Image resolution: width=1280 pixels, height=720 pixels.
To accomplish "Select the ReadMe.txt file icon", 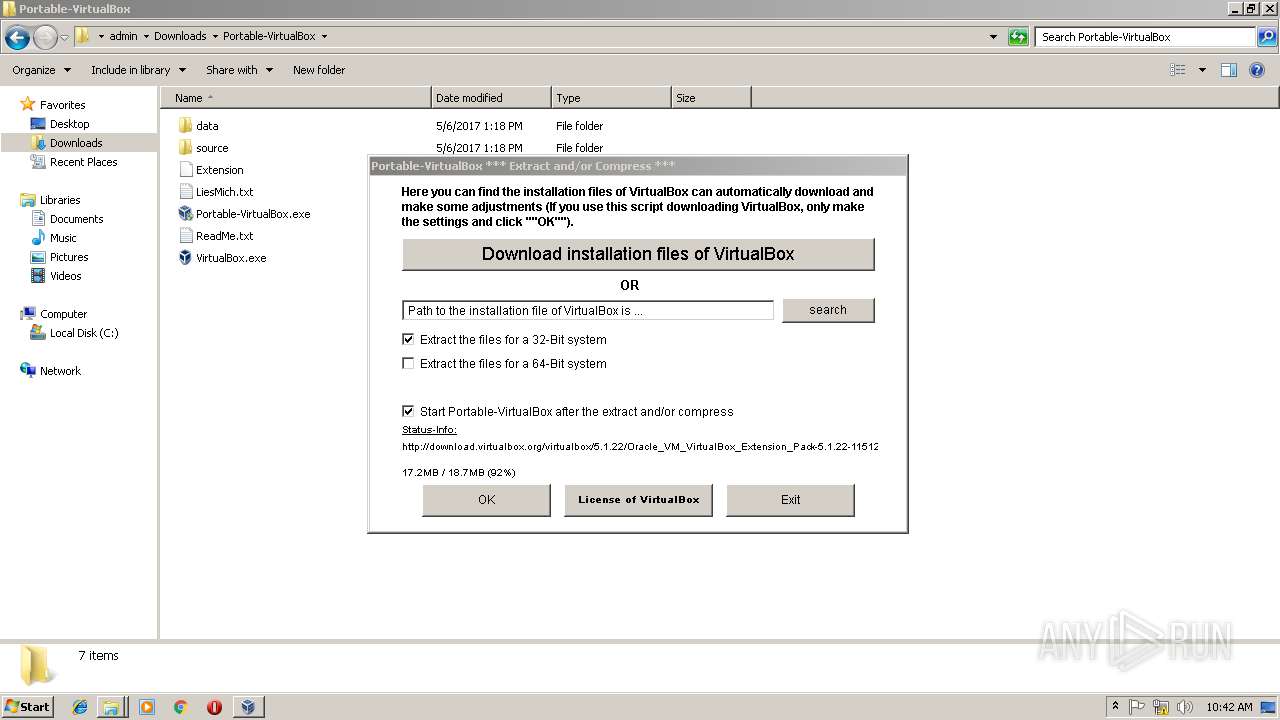I will (x=185, y=236).
